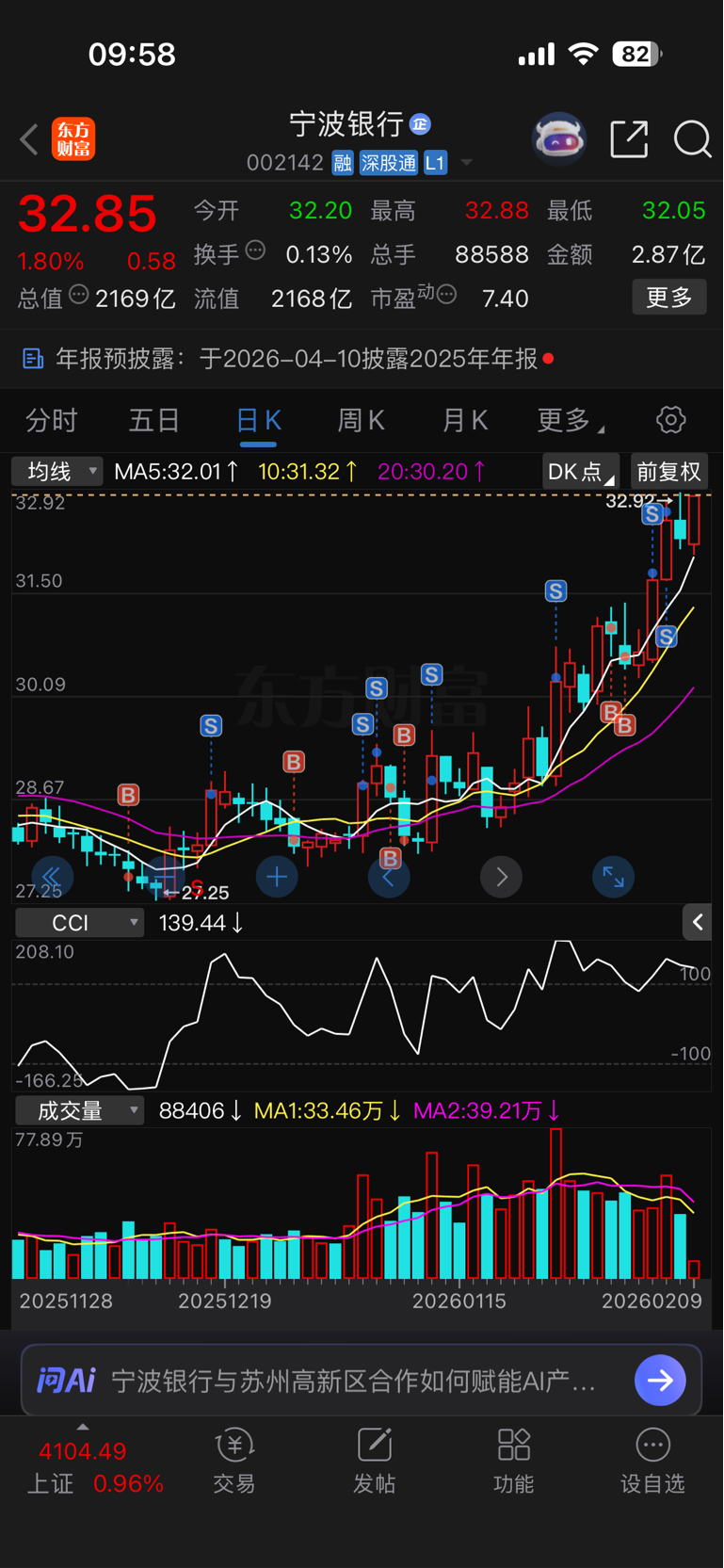Screen dimensions: 724x1568
Task: Tap the 金额 2.87亿 value
Action: [668, 254]
